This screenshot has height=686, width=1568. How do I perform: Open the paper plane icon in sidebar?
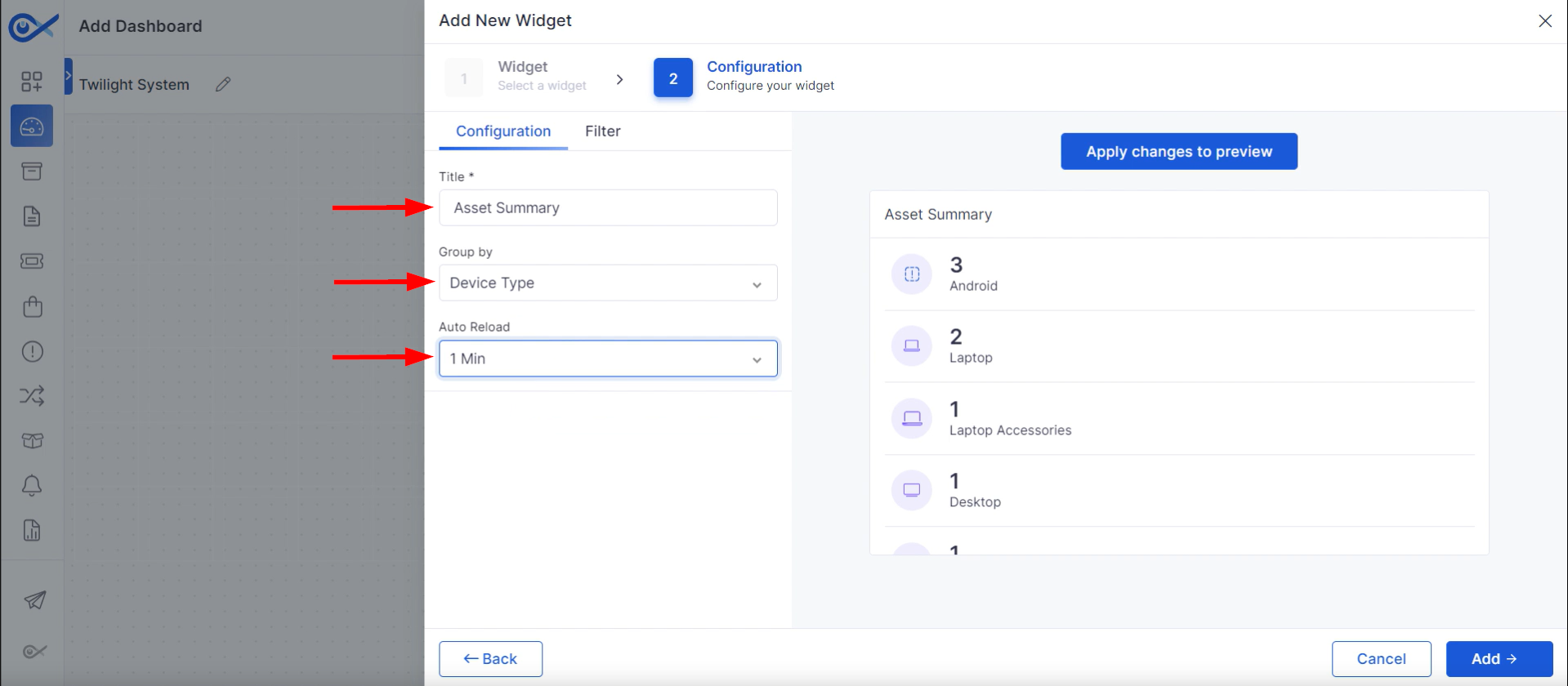34,600
